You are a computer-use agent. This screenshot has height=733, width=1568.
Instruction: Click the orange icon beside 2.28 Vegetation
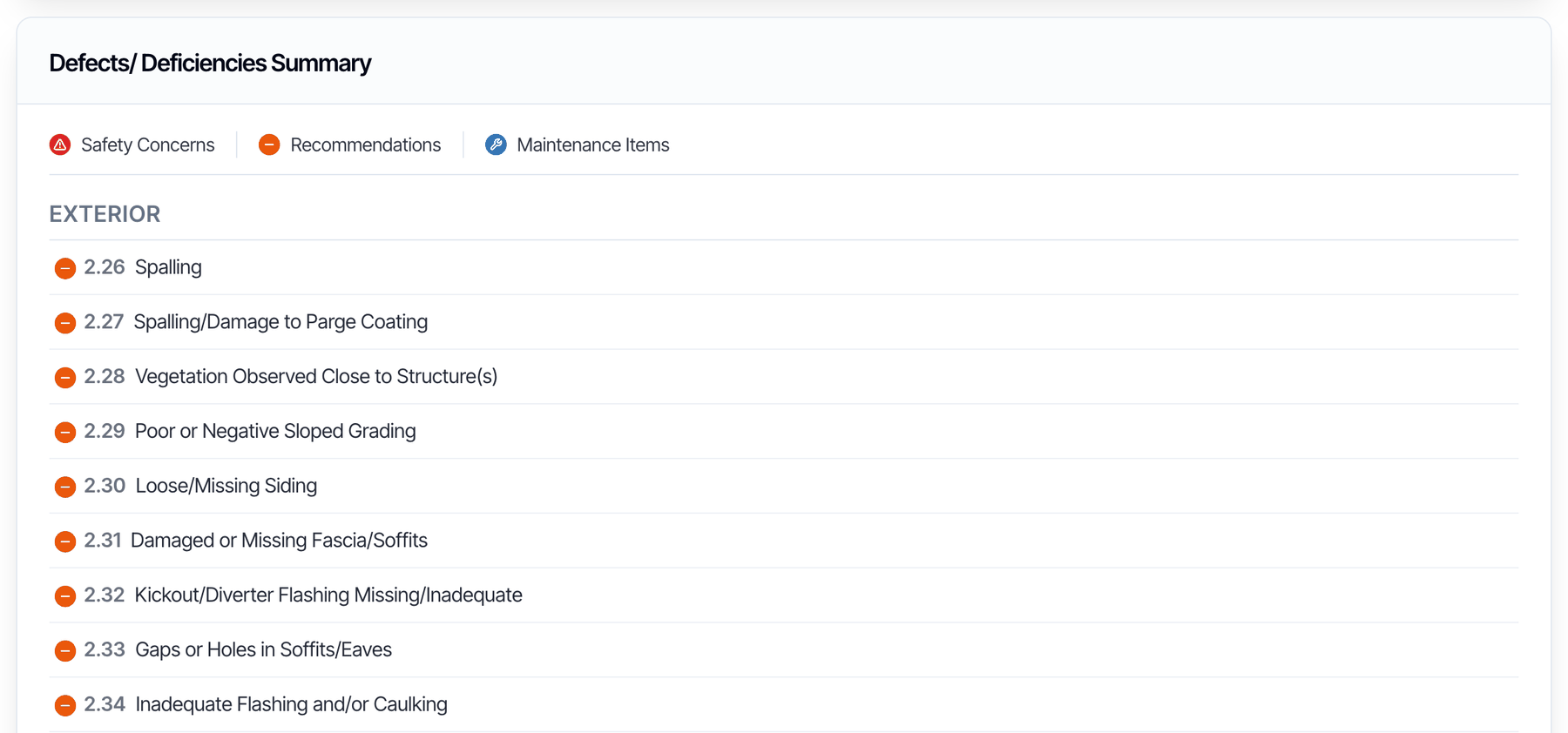[65, 378]
